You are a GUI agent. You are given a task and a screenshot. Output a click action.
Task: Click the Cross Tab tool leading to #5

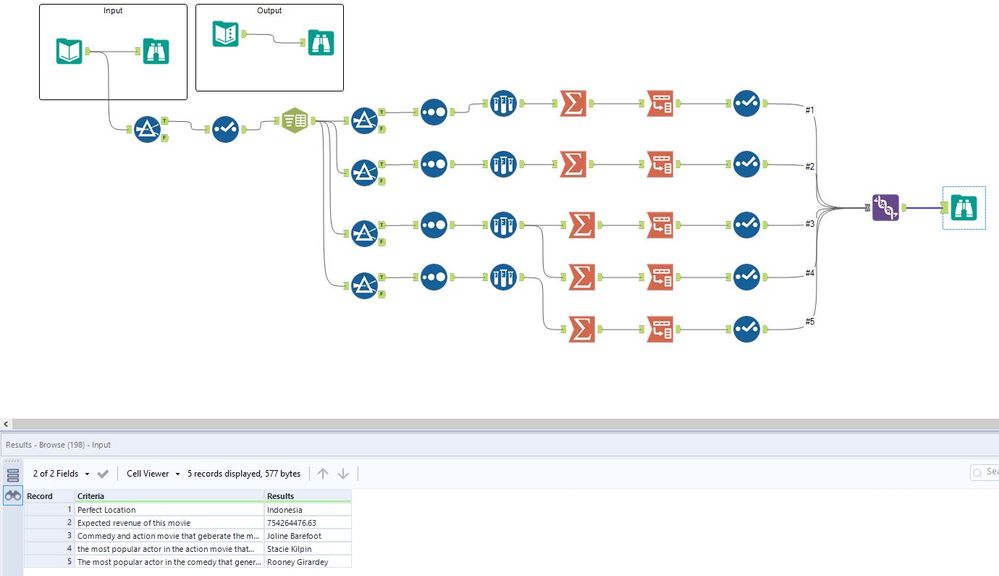[660, 329]
